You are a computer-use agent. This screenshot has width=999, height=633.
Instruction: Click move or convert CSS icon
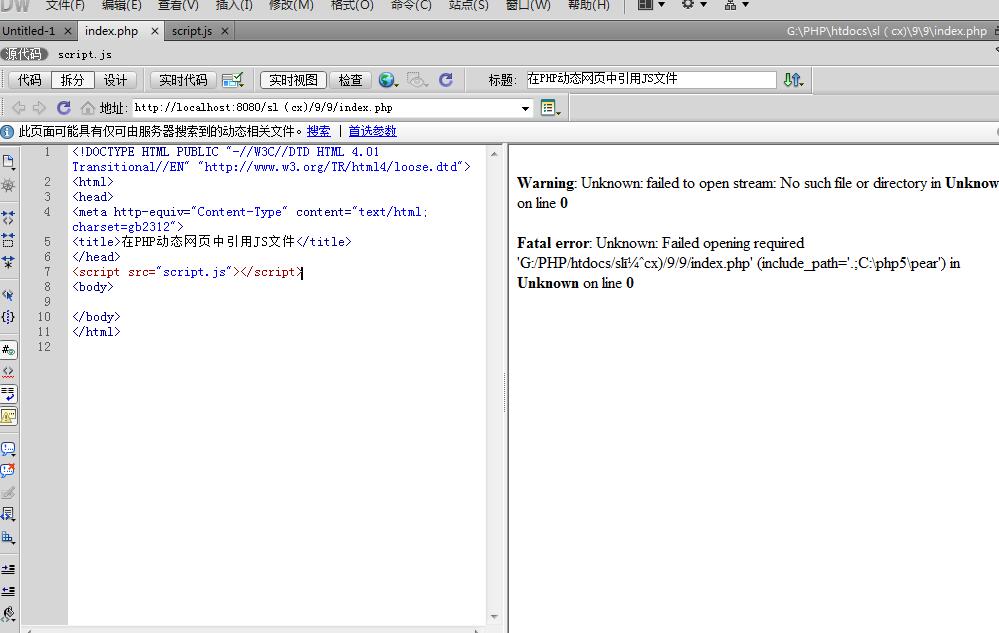pyautogui.click(x=8, y=537)
